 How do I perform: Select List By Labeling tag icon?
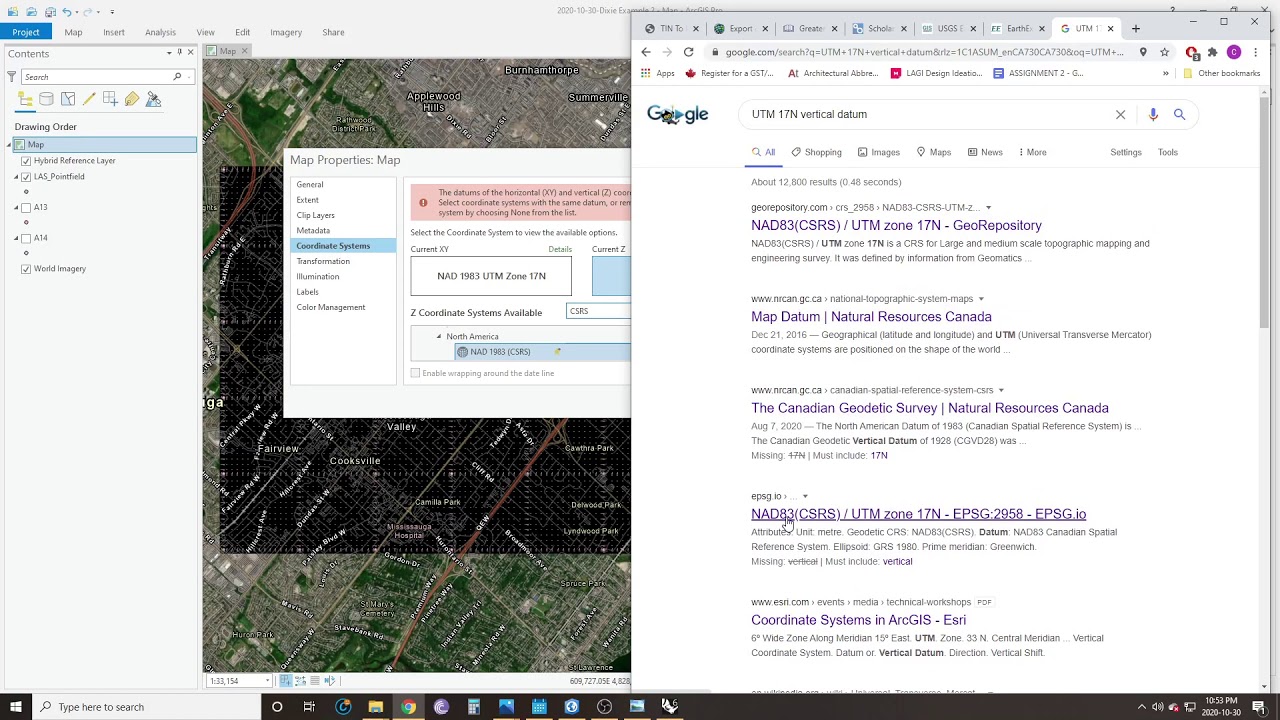132,99
